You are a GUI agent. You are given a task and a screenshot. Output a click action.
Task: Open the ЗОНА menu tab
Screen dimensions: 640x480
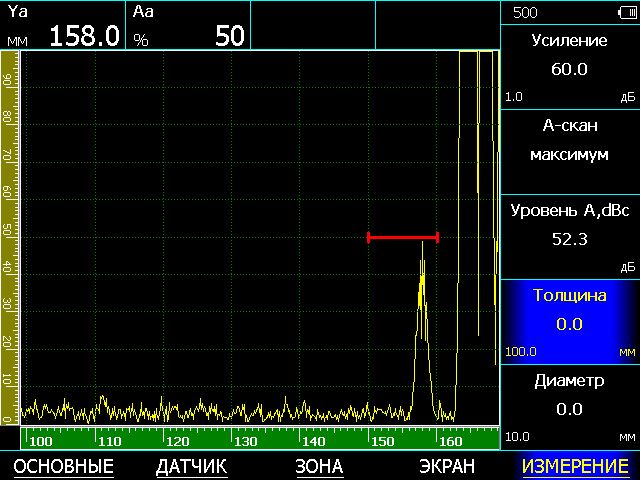320,466
